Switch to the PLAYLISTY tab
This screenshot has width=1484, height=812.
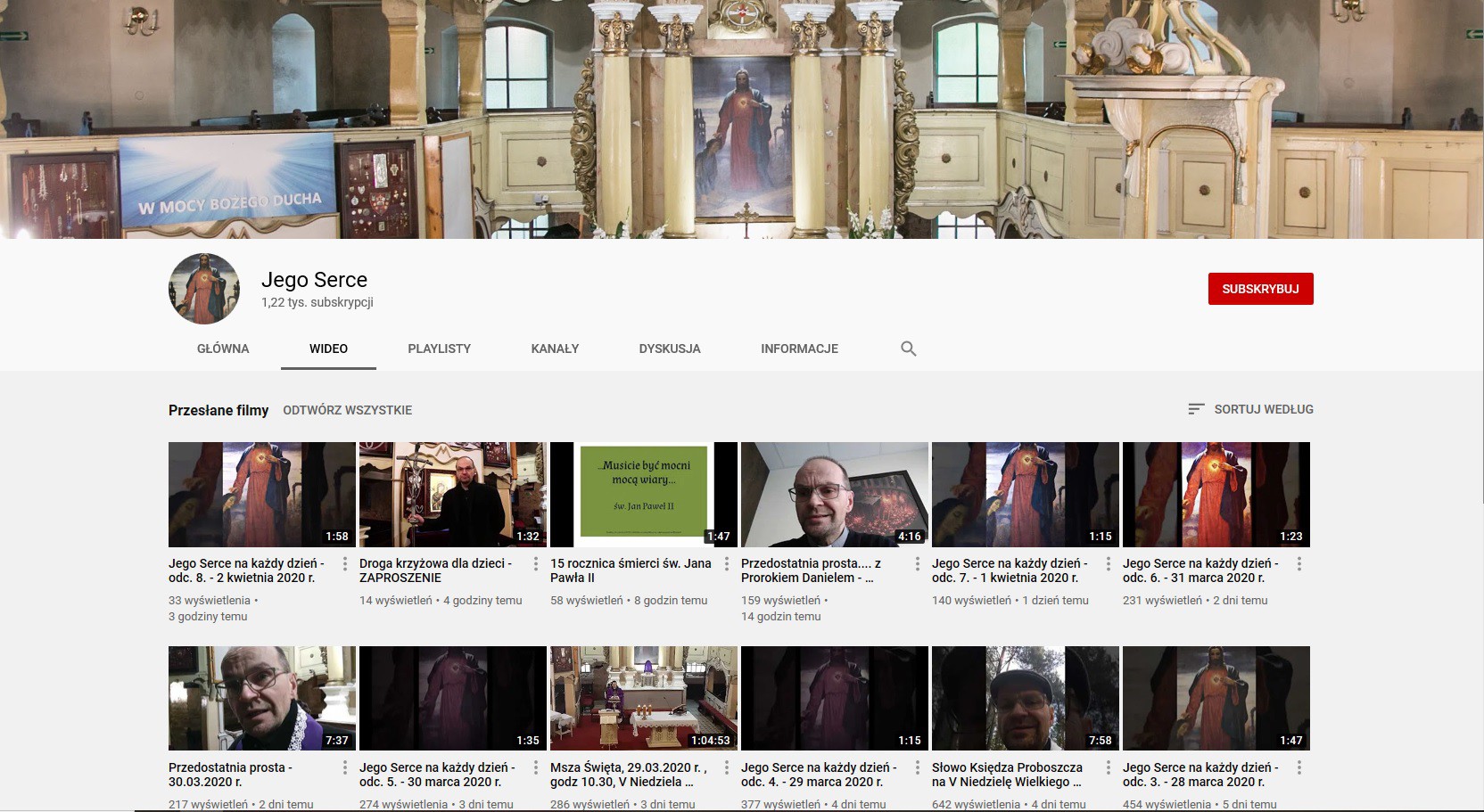[439, 349]
